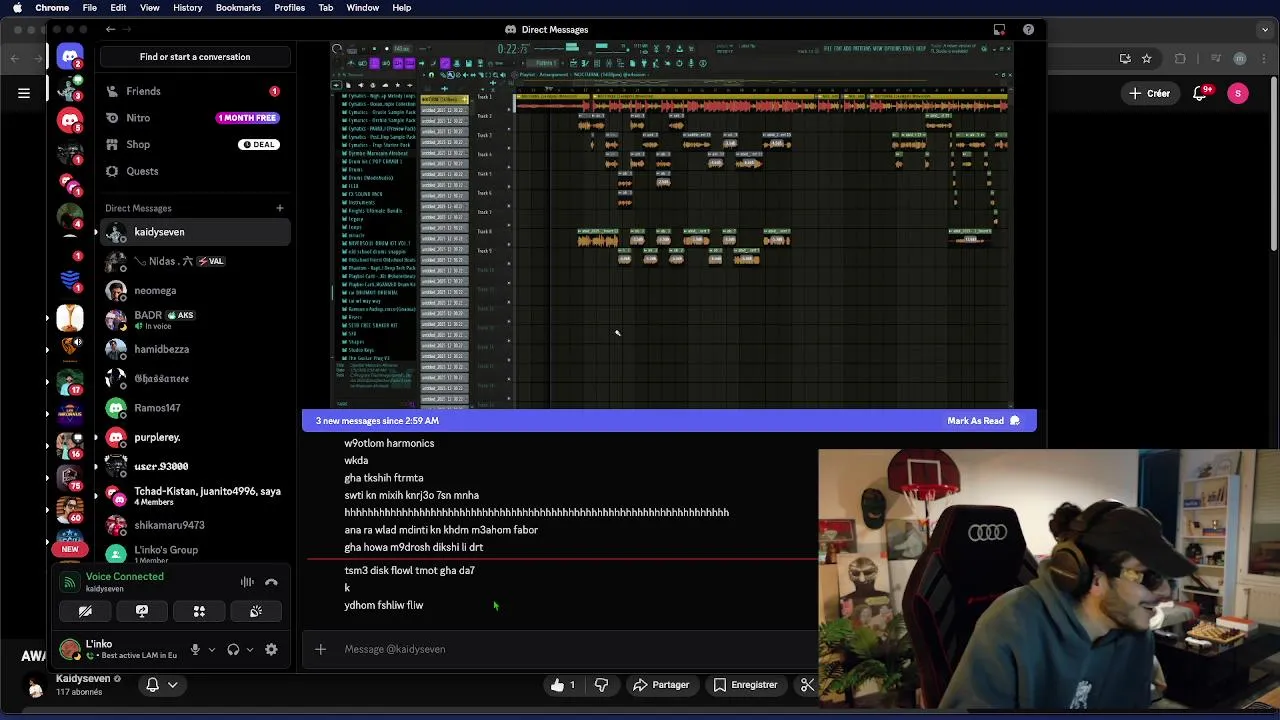Open channel notification bell dropdown
This screenshot has height=720, width=1280.
(162, 685)
